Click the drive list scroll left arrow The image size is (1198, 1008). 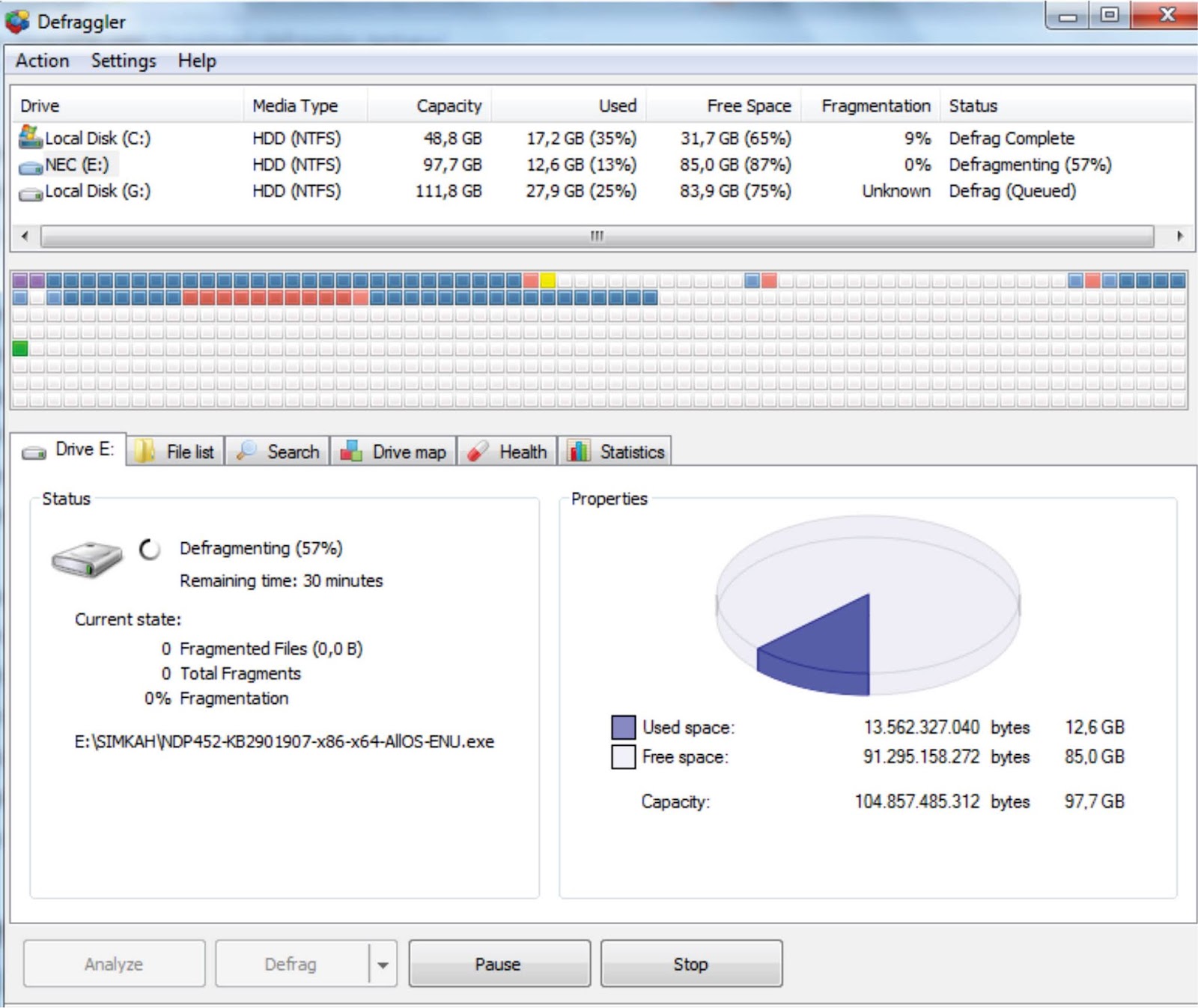click(25, 237)
